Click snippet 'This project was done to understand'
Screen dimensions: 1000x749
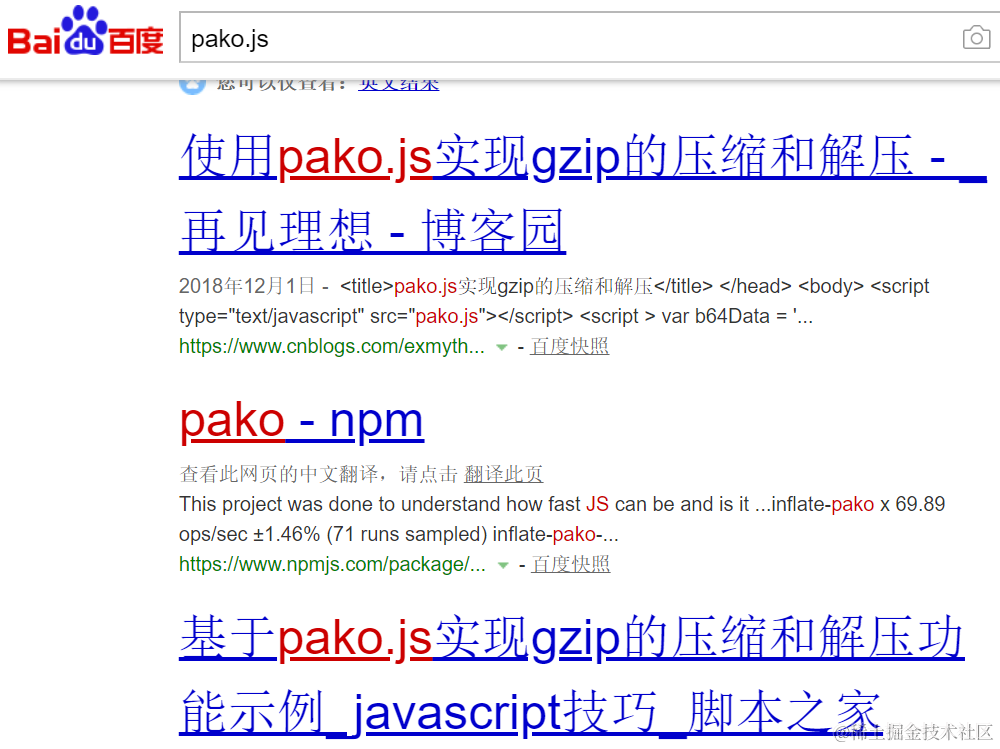click(561, 519)
